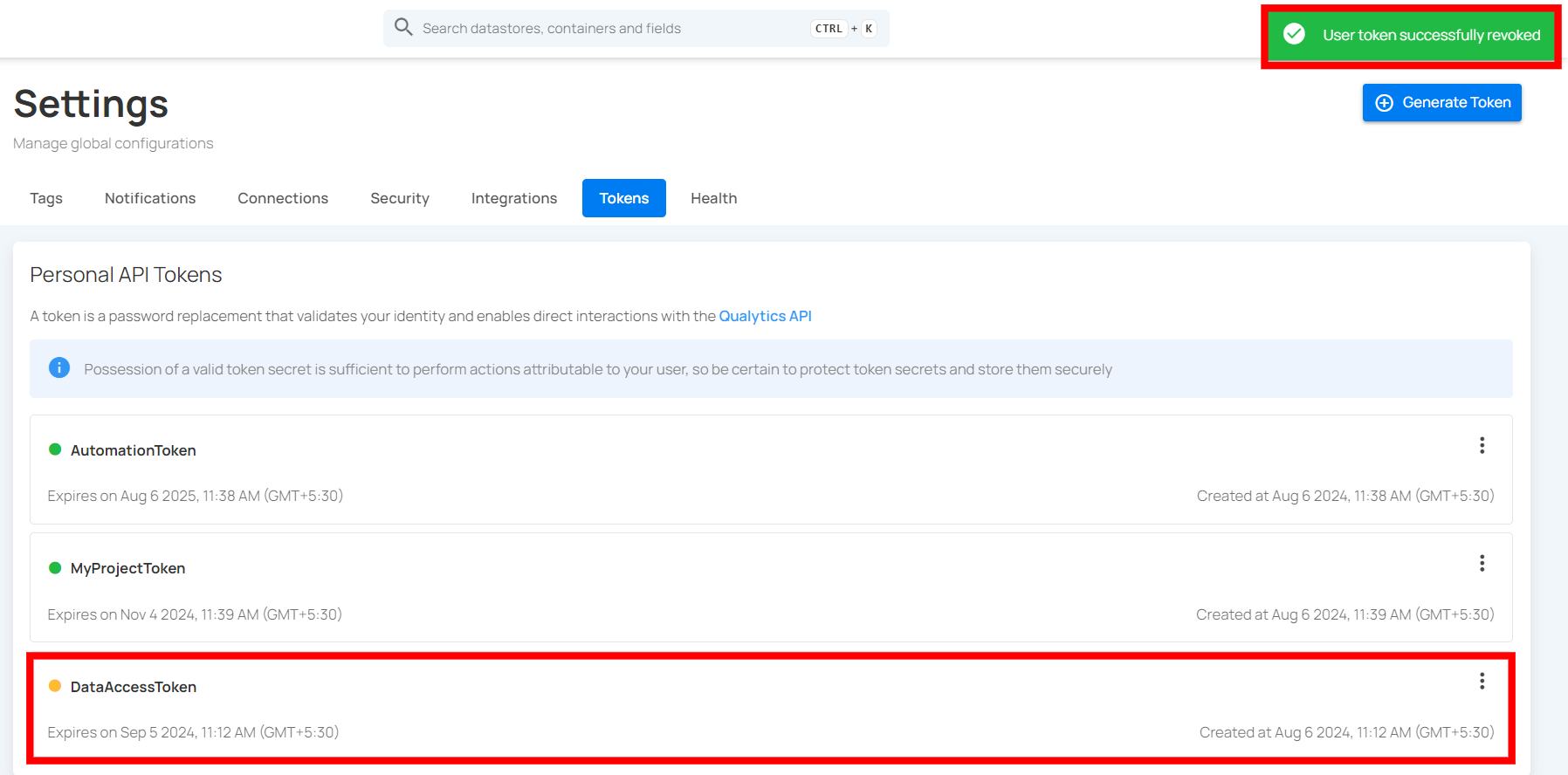Viewport: 1568px width, 775px height.
Task: Click 'Created at Aug 6 2024, 11:39 AM' text
Action: 1345,614
